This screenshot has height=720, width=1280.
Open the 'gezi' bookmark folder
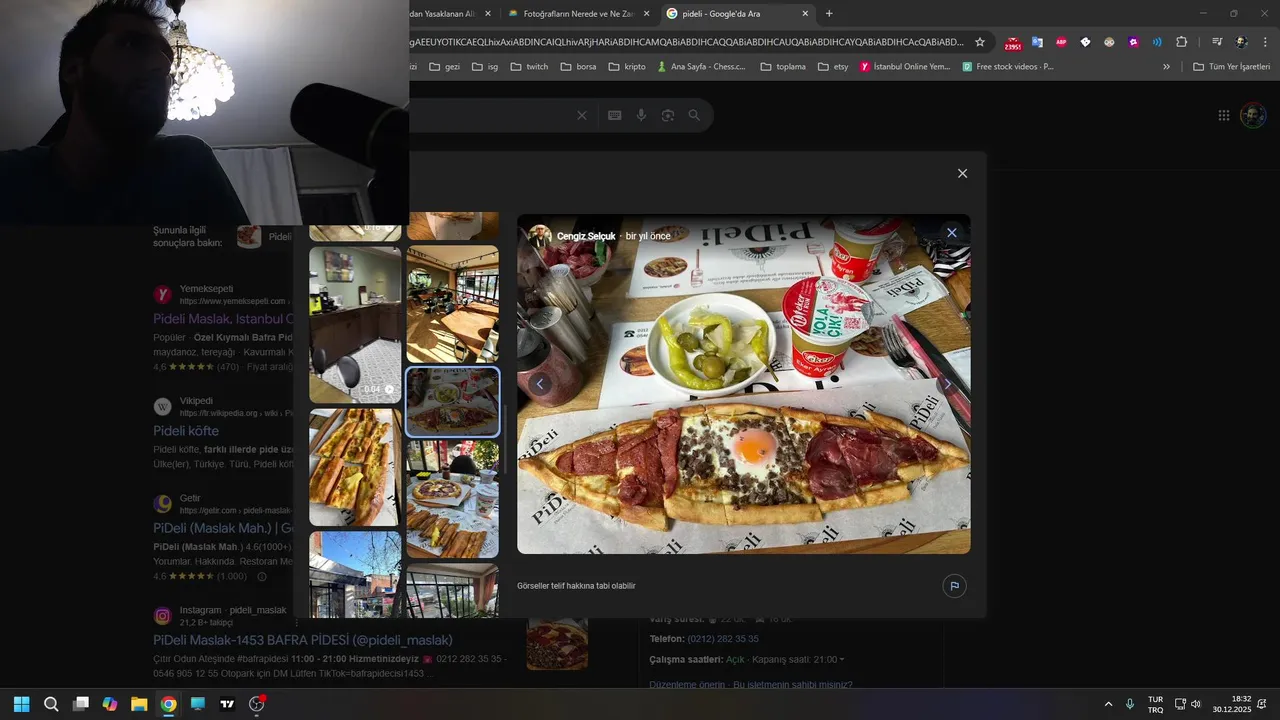pos(444,67)
